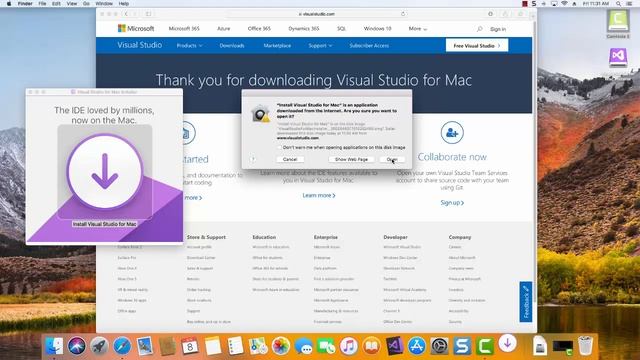Image resolution: width=640 pixels, height=360 pixels.
Task: Expand the Support dropdown in Visual Studio nav
Action: (320, 46)
